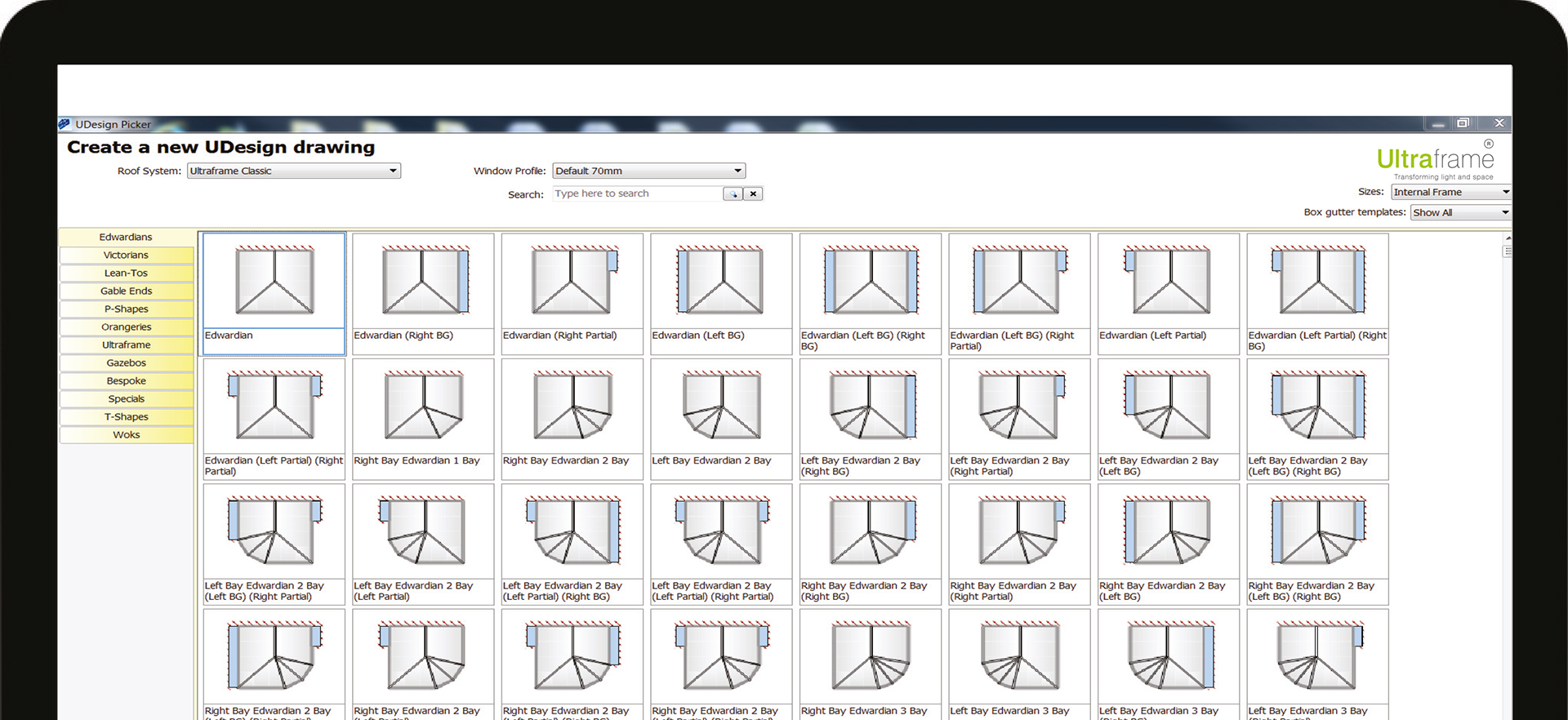Open the Gazebos category

coord(126,362)
